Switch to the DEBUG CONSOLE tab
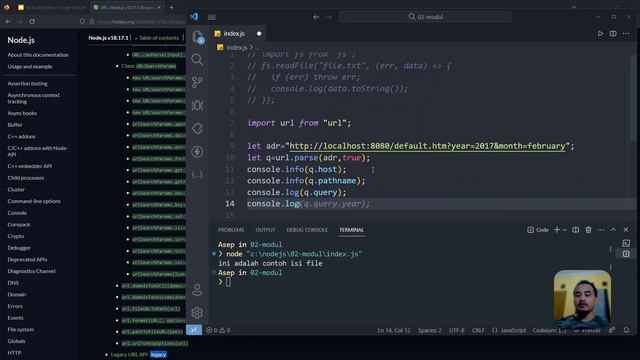This screenshot has height=360, width=640. pos(307,230)
